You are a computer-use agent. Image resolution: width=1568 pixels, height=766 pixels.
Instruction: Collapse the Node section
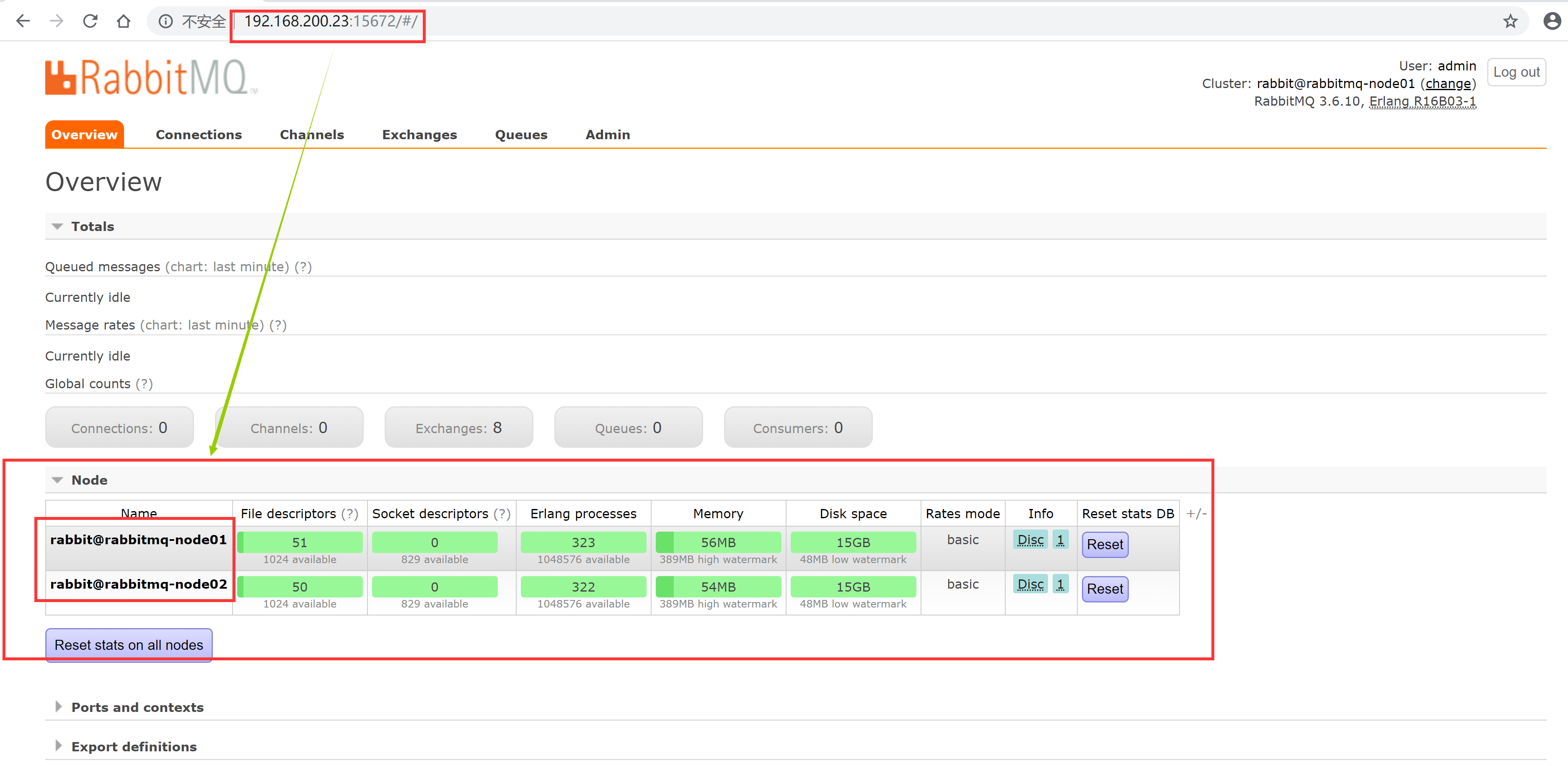58,480
